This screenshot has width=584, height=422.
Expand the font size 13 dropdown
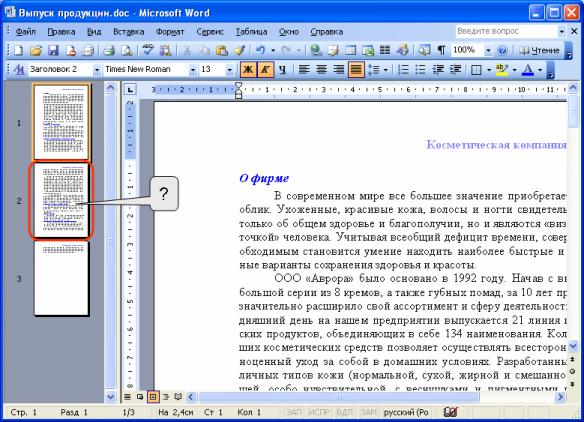point(229,70)
